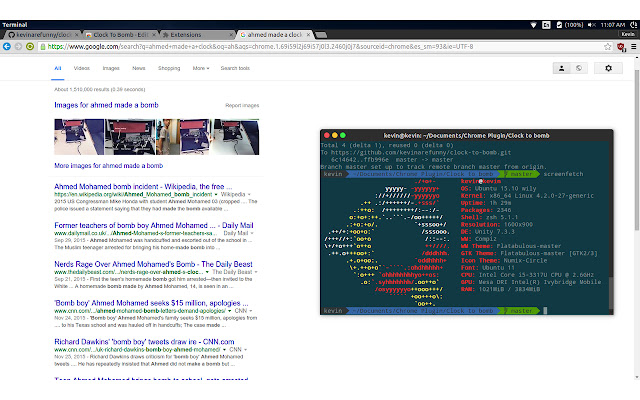Close the kevinarefunny GitHub tab
Image resolution: width=640 pixels, height=400 pixels.
[x=76, y=35]
